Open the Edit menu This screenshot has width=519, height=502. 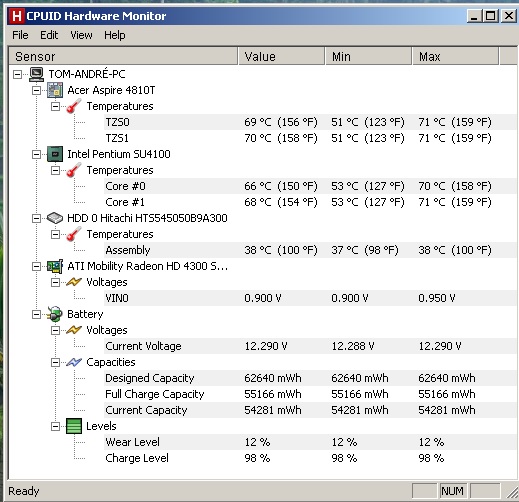(x=49, y=35)
